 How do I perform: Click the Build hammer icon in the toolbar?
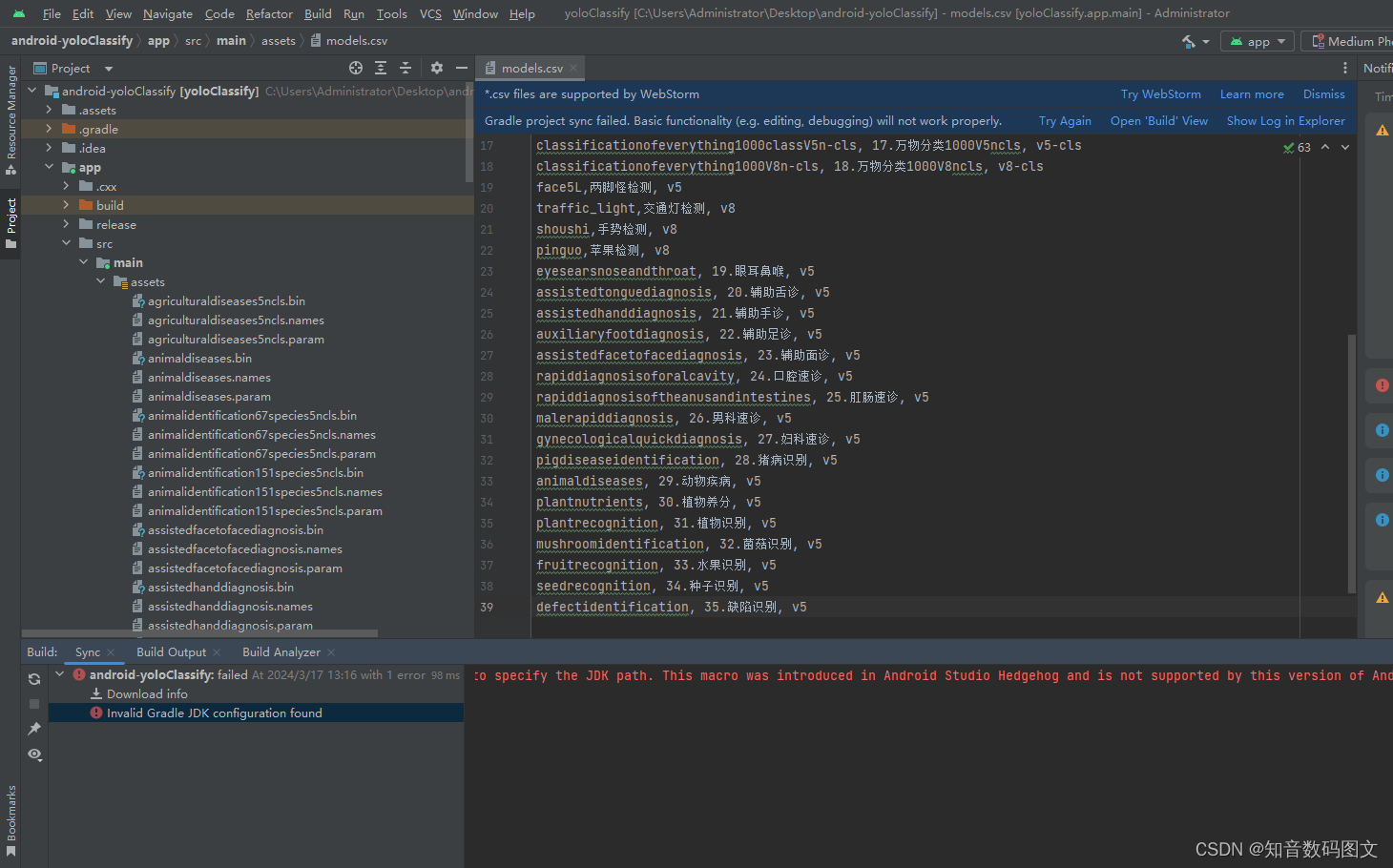[x=1189, y=41]
